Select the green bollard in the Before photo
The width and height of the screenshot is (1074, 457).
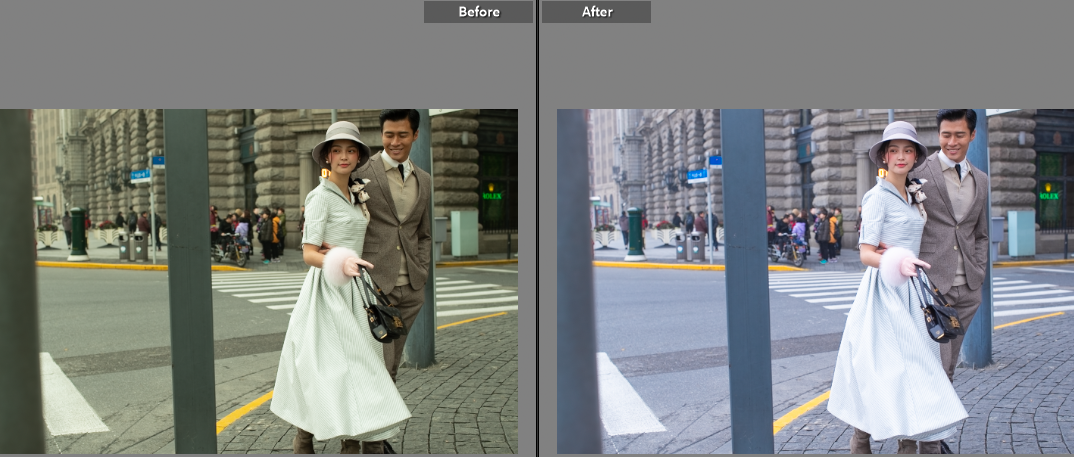point(77,234)
